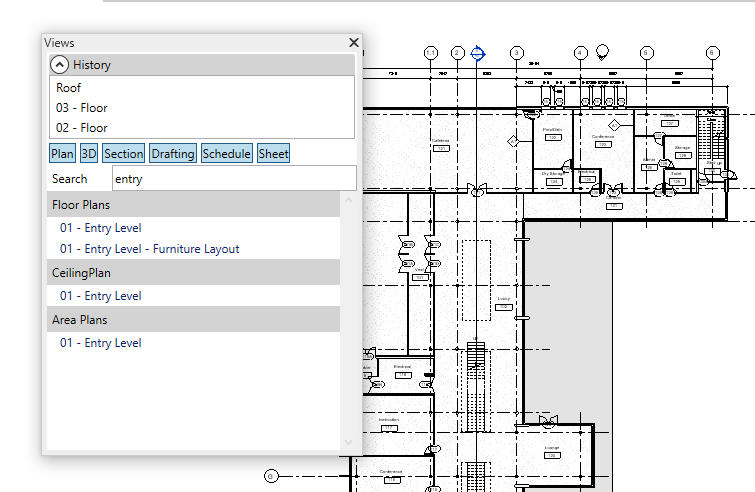Screen dimensions: 755x492
Task: Click the results scrollbar down arrow
Action: tap(349, 442)
